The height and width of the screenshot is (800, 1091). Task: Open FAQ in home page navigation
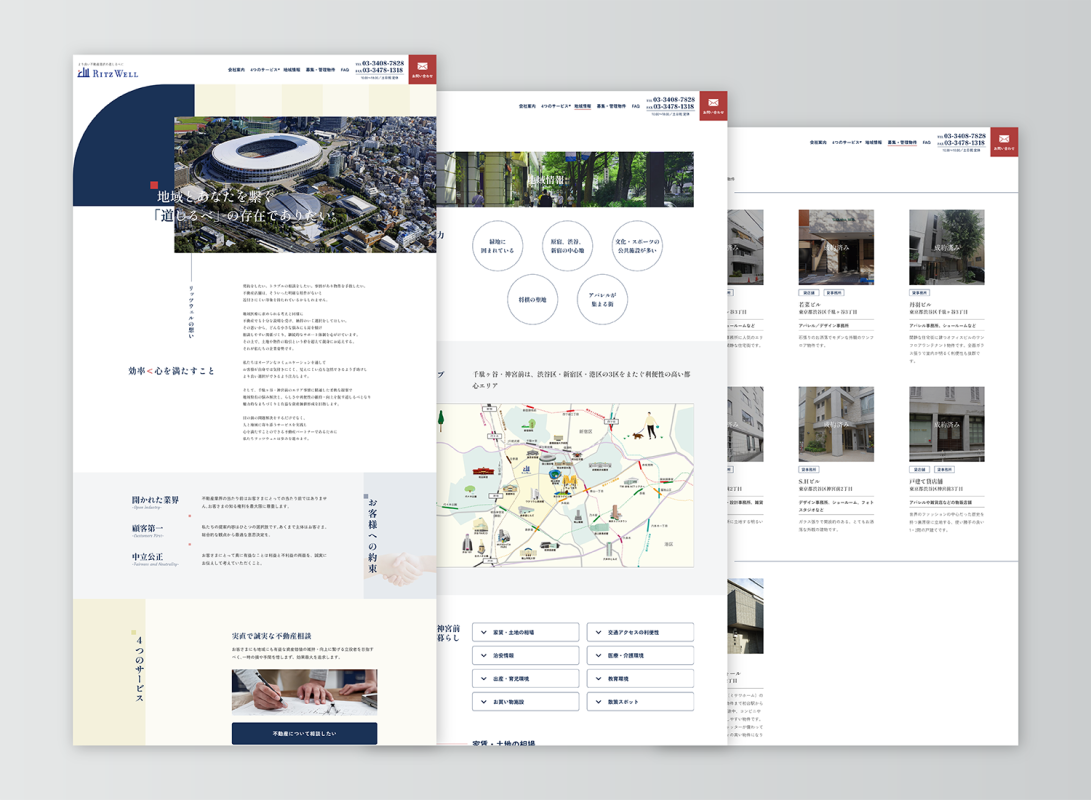tap(345, 70)
